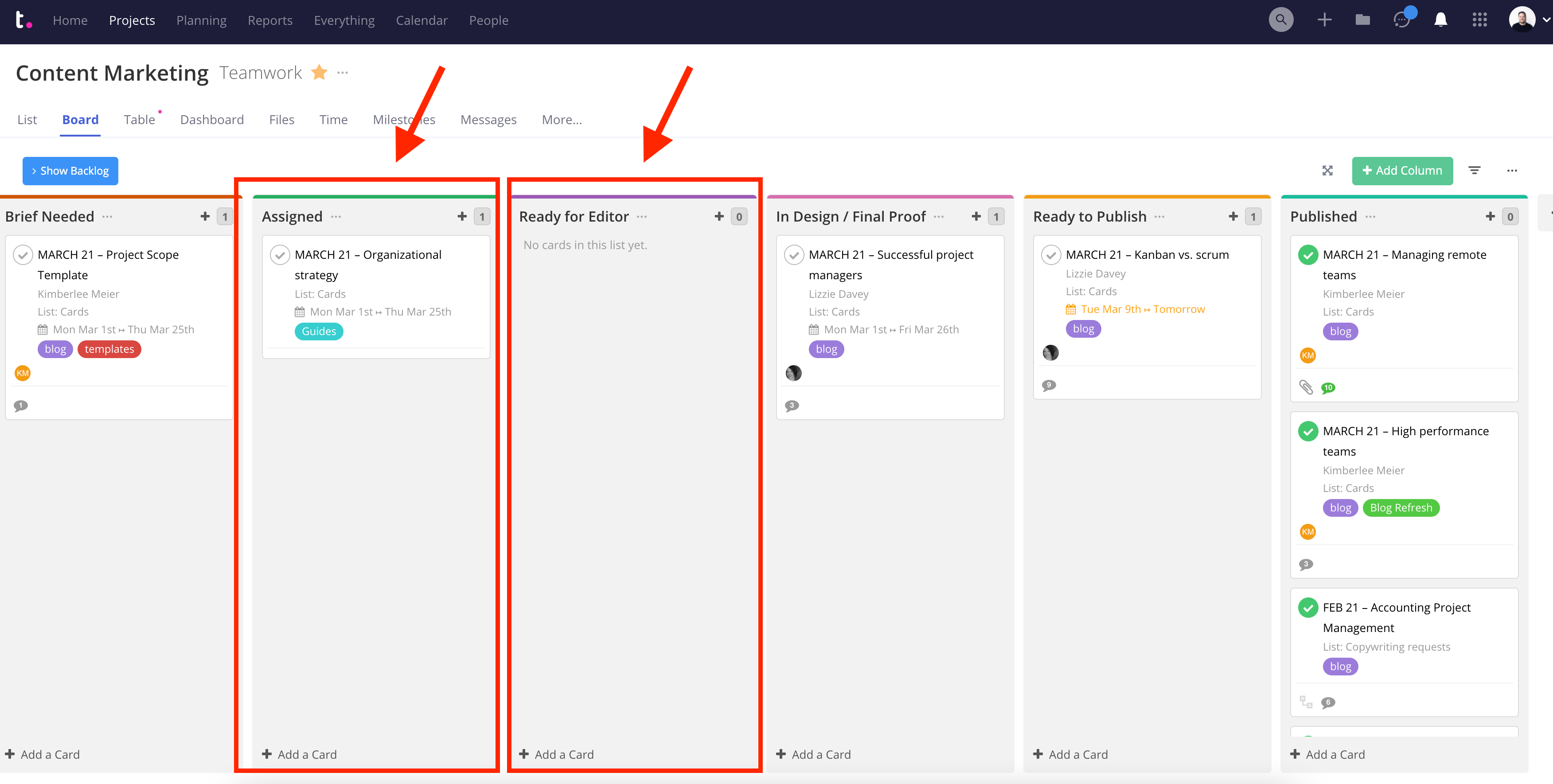The height and width of the screenshot is (784, 1553).
Task: Expand the More... tab menu
Action: point(561,119)
